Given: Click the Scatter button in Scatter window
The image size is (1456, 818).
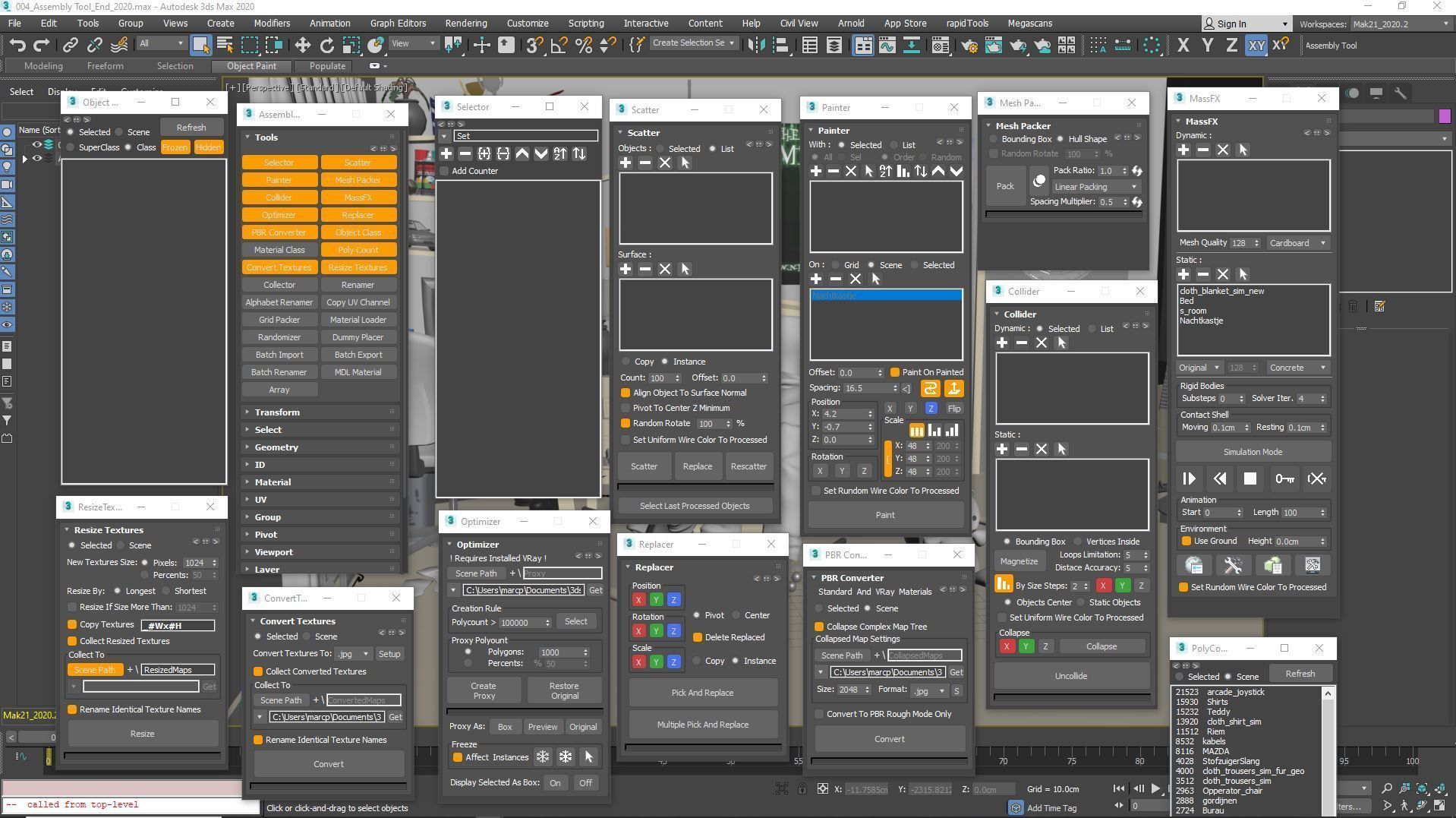Looking at the screenshot, I should click(x=644, y=466).
